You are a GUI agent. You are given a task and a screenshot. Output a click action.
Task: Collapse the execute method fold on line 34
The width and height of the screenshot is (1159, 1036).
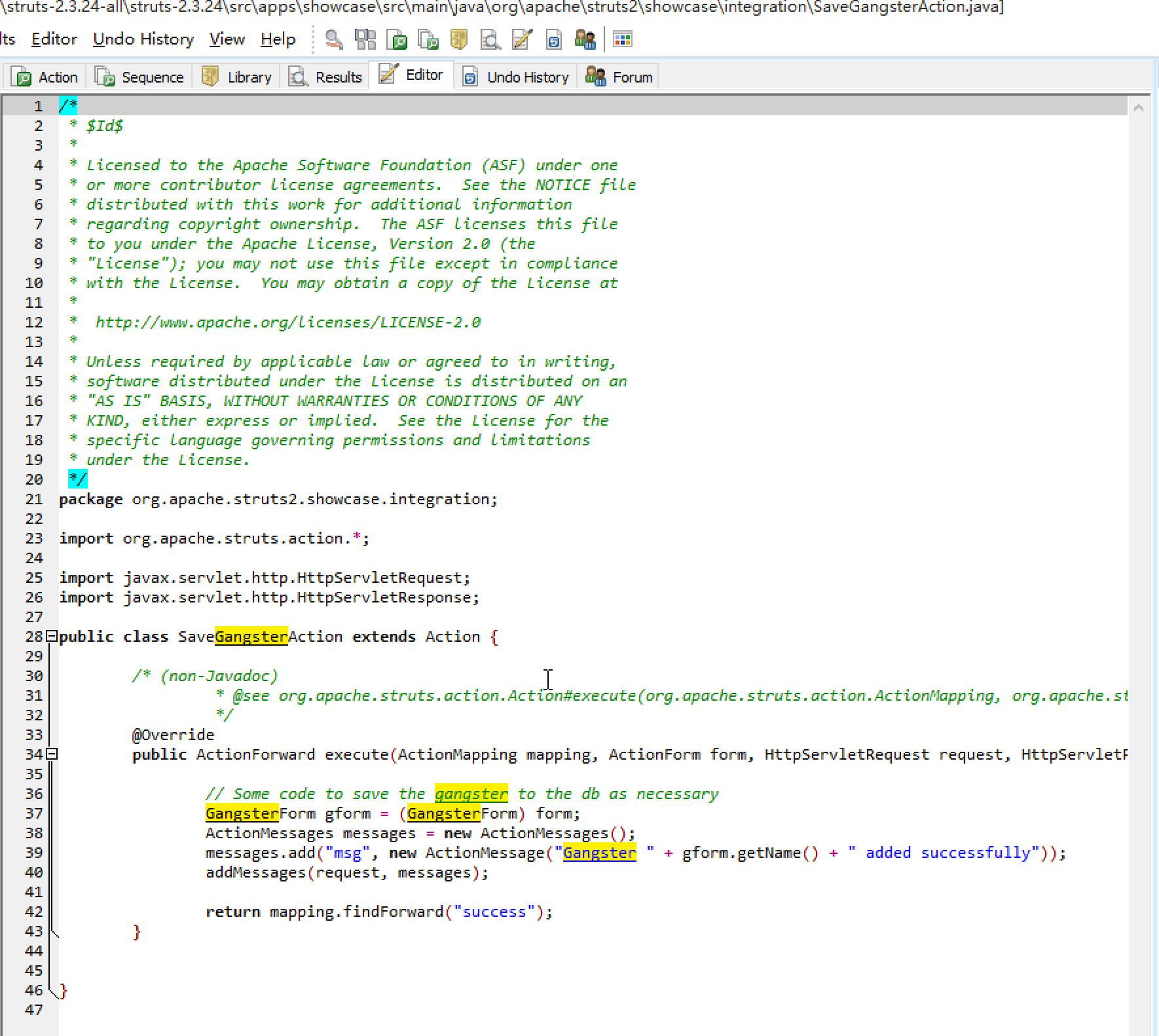[52, 754]
